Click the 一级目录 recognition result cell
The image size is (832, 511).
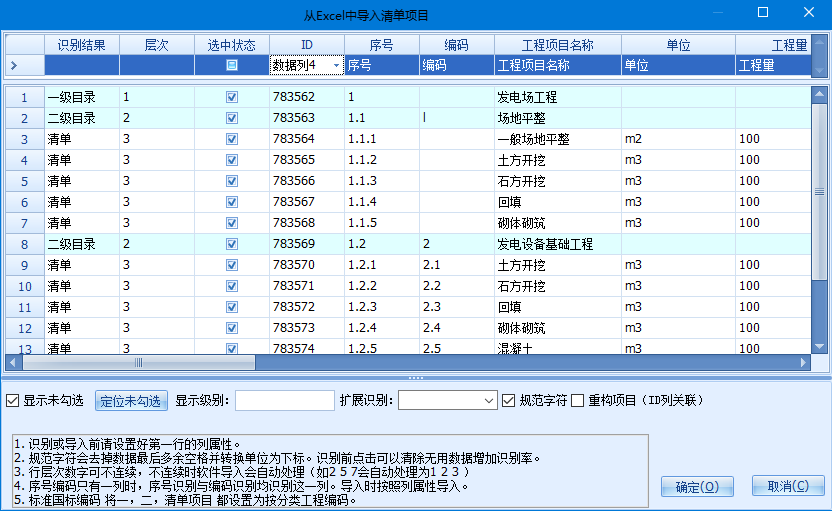pyautogui.click(x=82, y=97)
